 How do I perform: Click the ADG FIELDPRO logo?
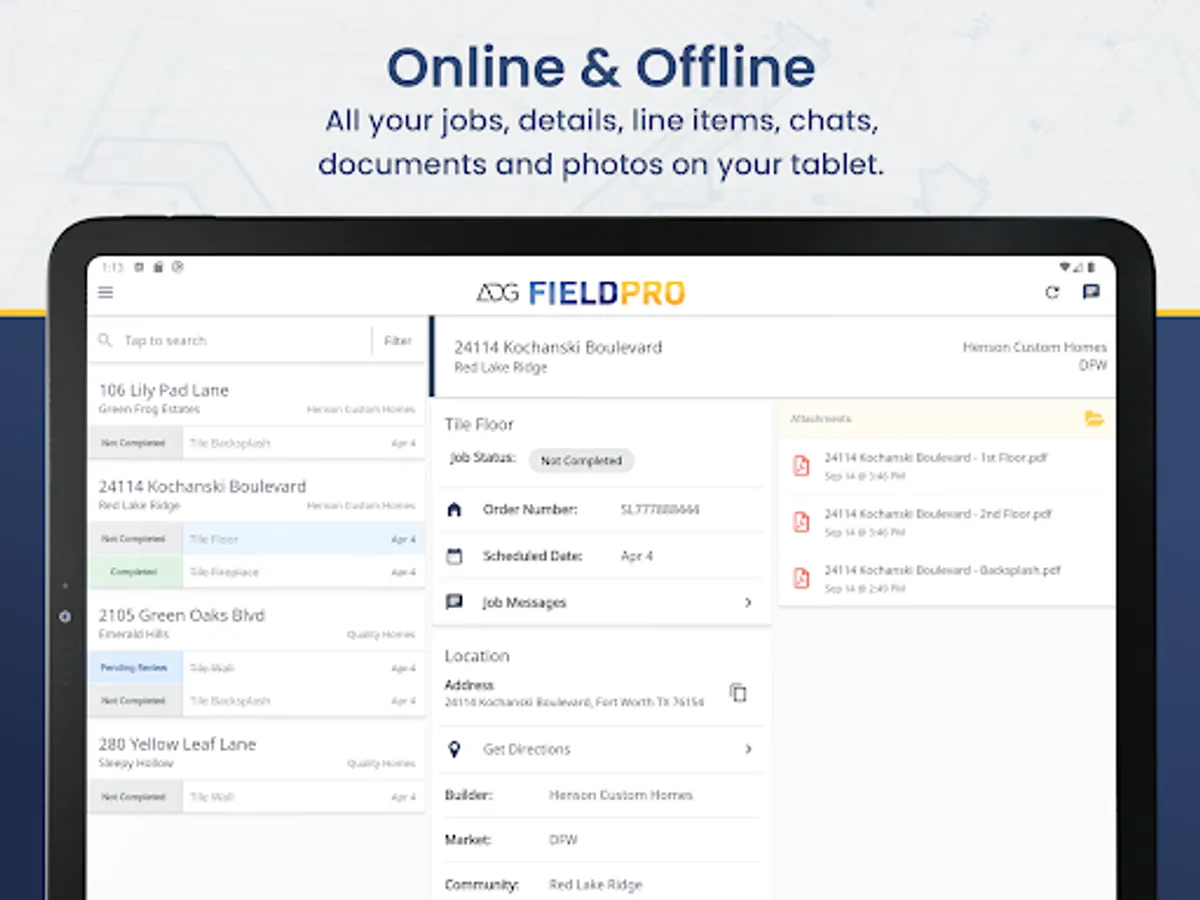click(x=581, y=293)
